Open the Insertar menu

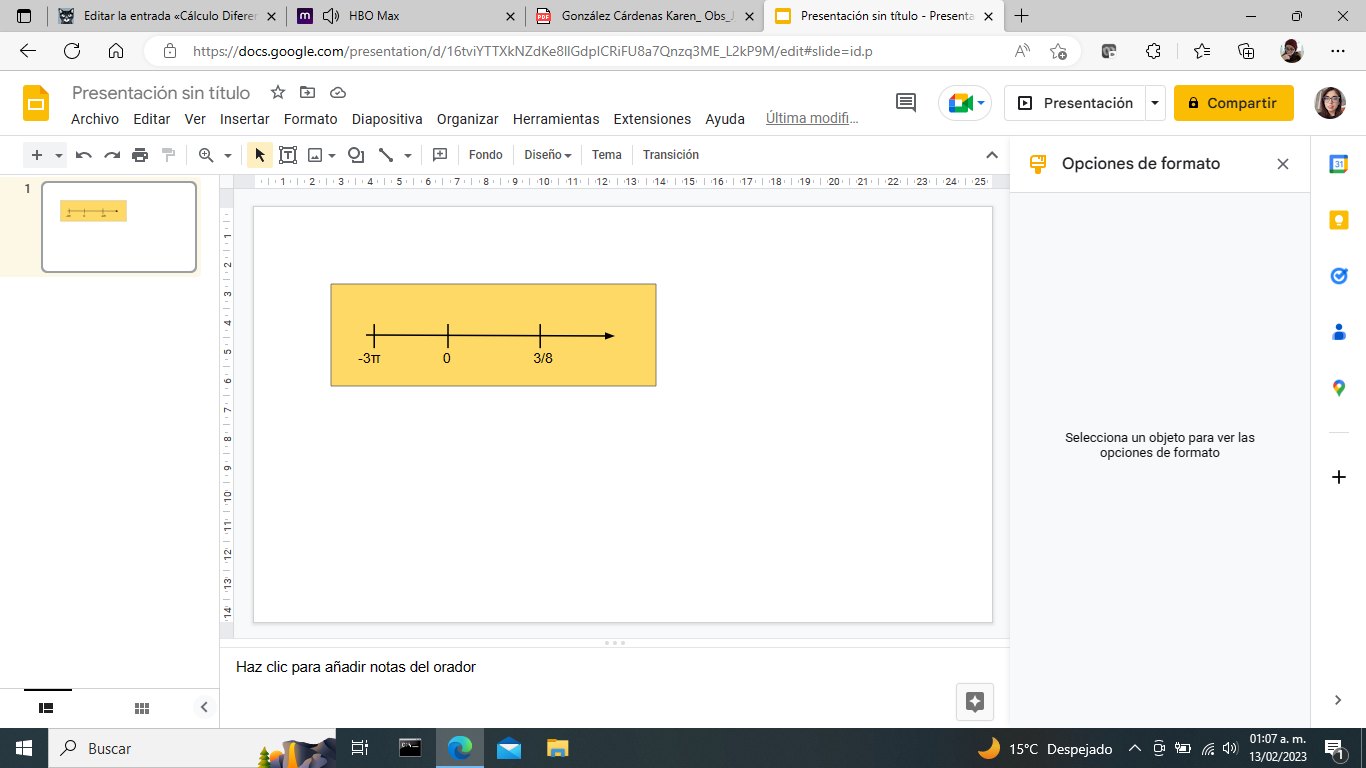pos(244,119)
